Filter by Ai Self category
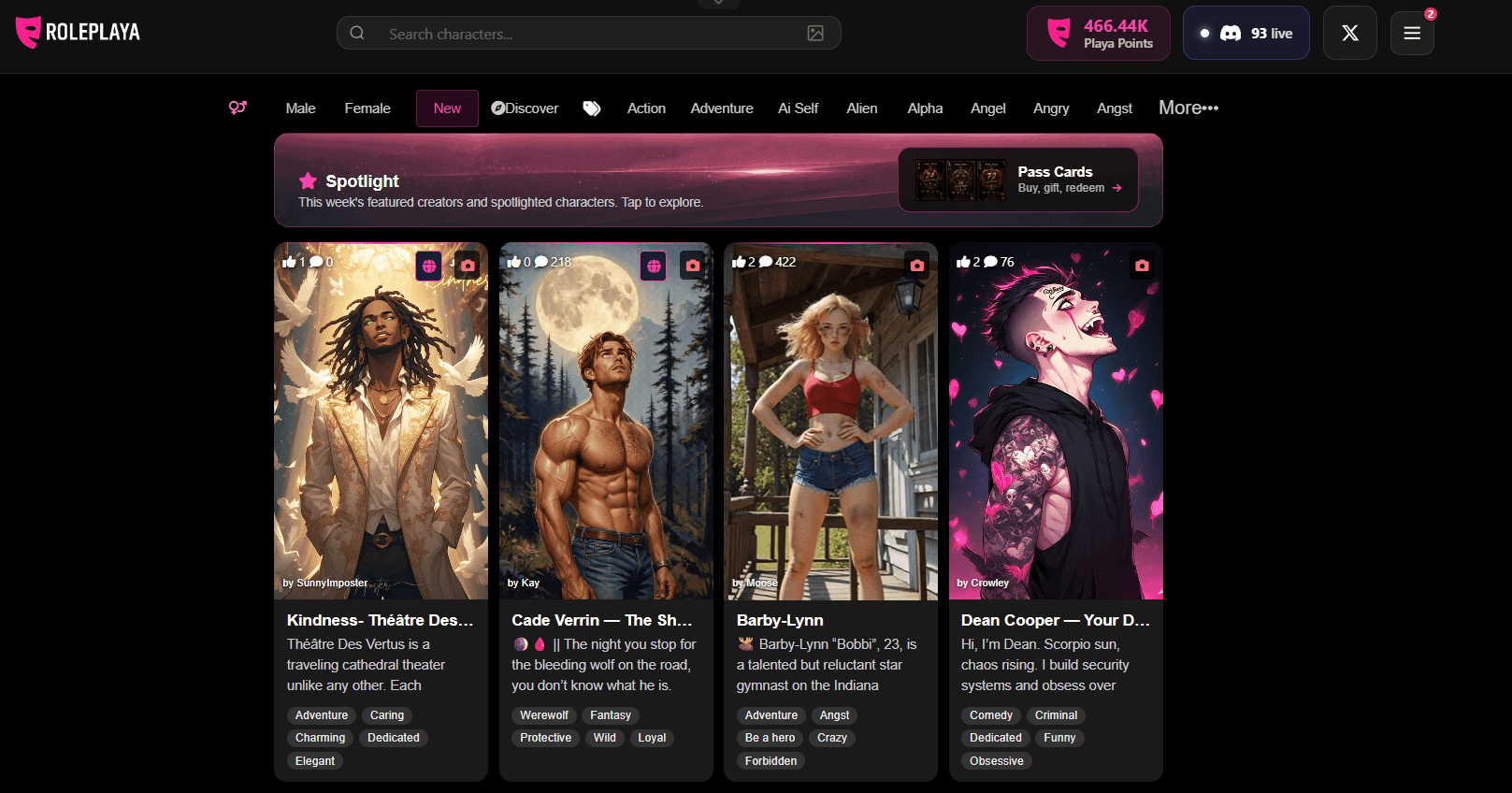Viewport: 1512px width, 793px height. tap(798, 108)
